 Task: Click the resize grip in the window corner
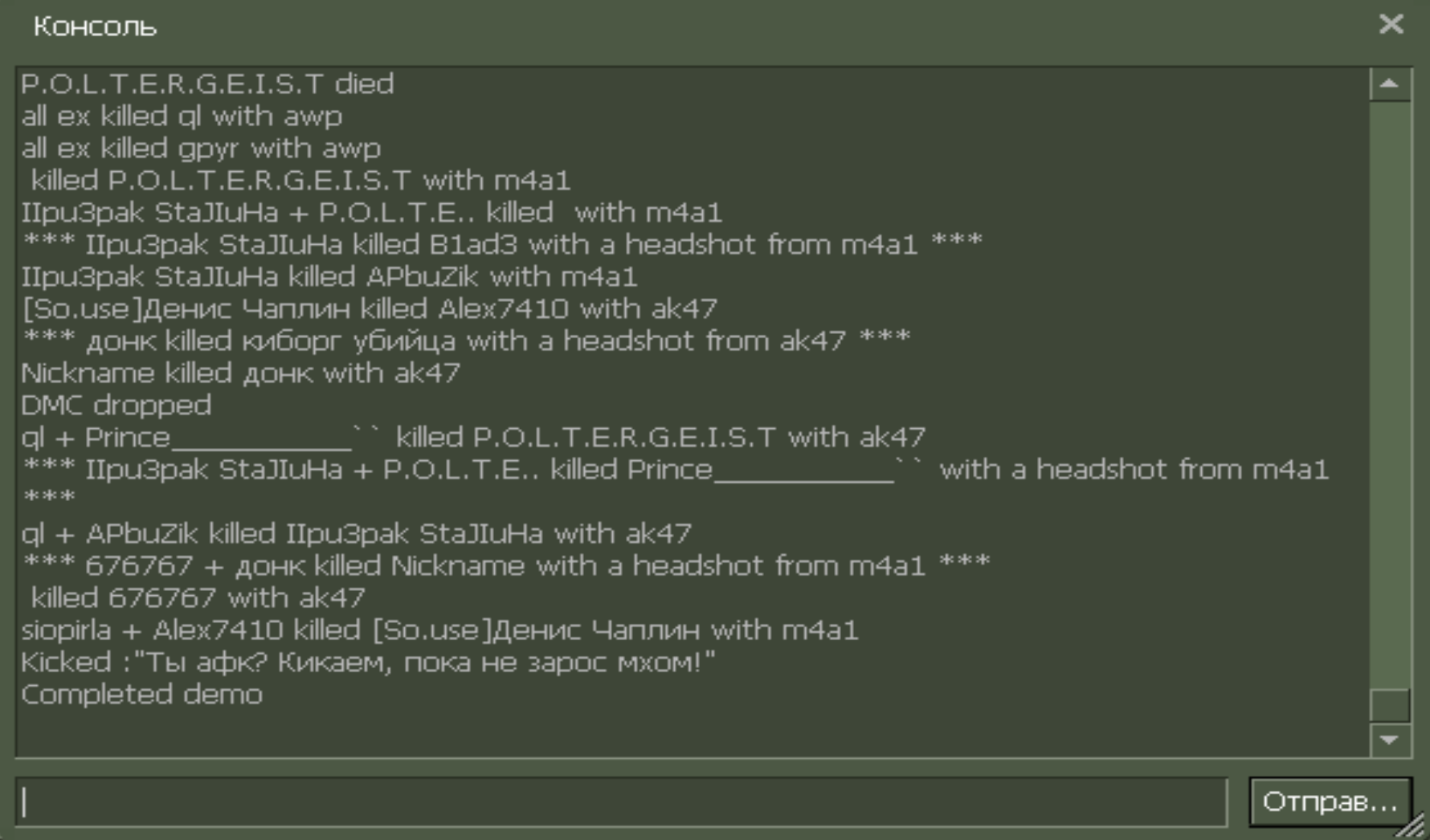pyautogui.click(x=1413, y=826)
